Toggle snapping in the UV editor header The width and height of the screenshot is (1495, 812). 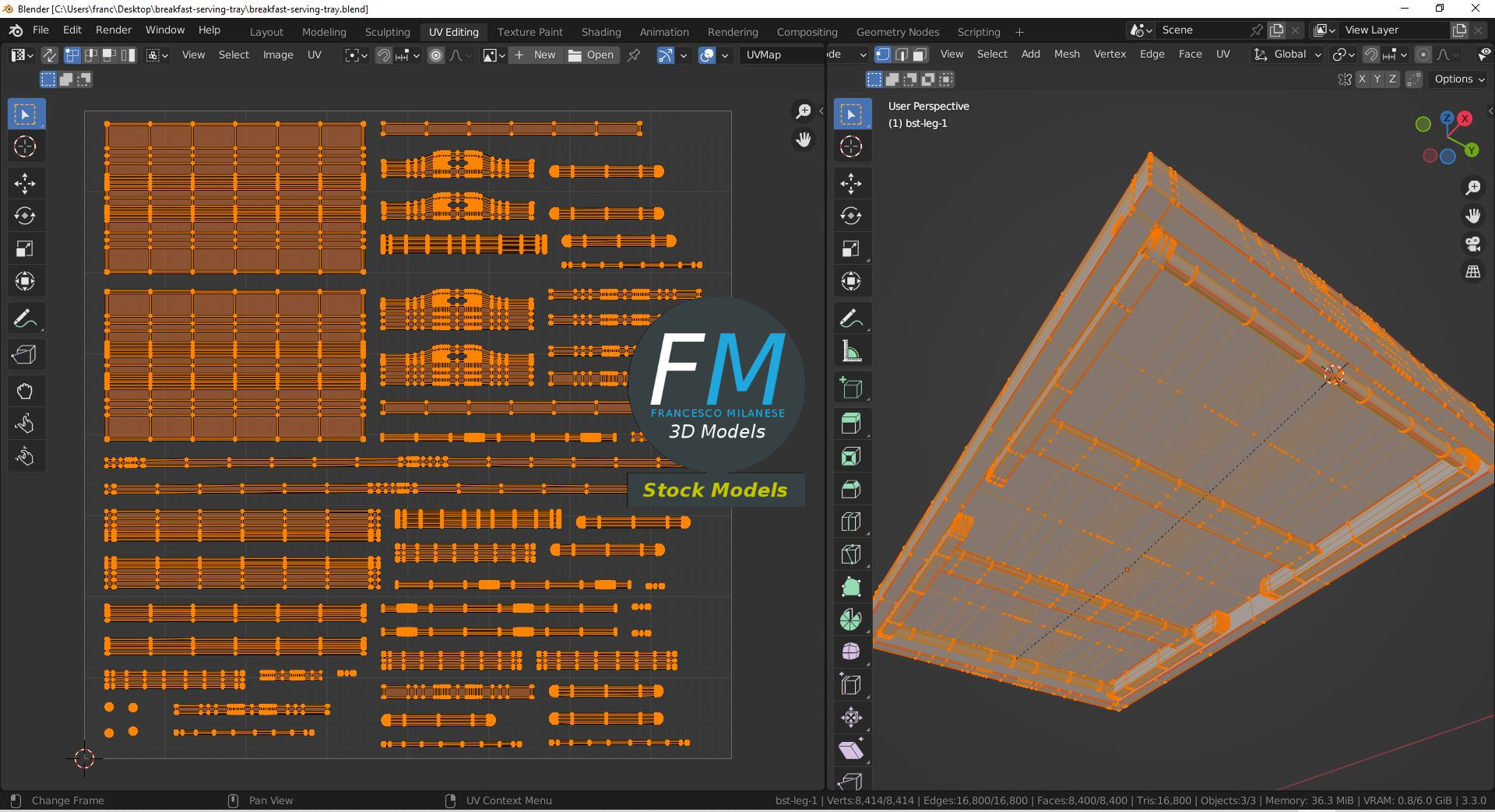click(383, 55)
